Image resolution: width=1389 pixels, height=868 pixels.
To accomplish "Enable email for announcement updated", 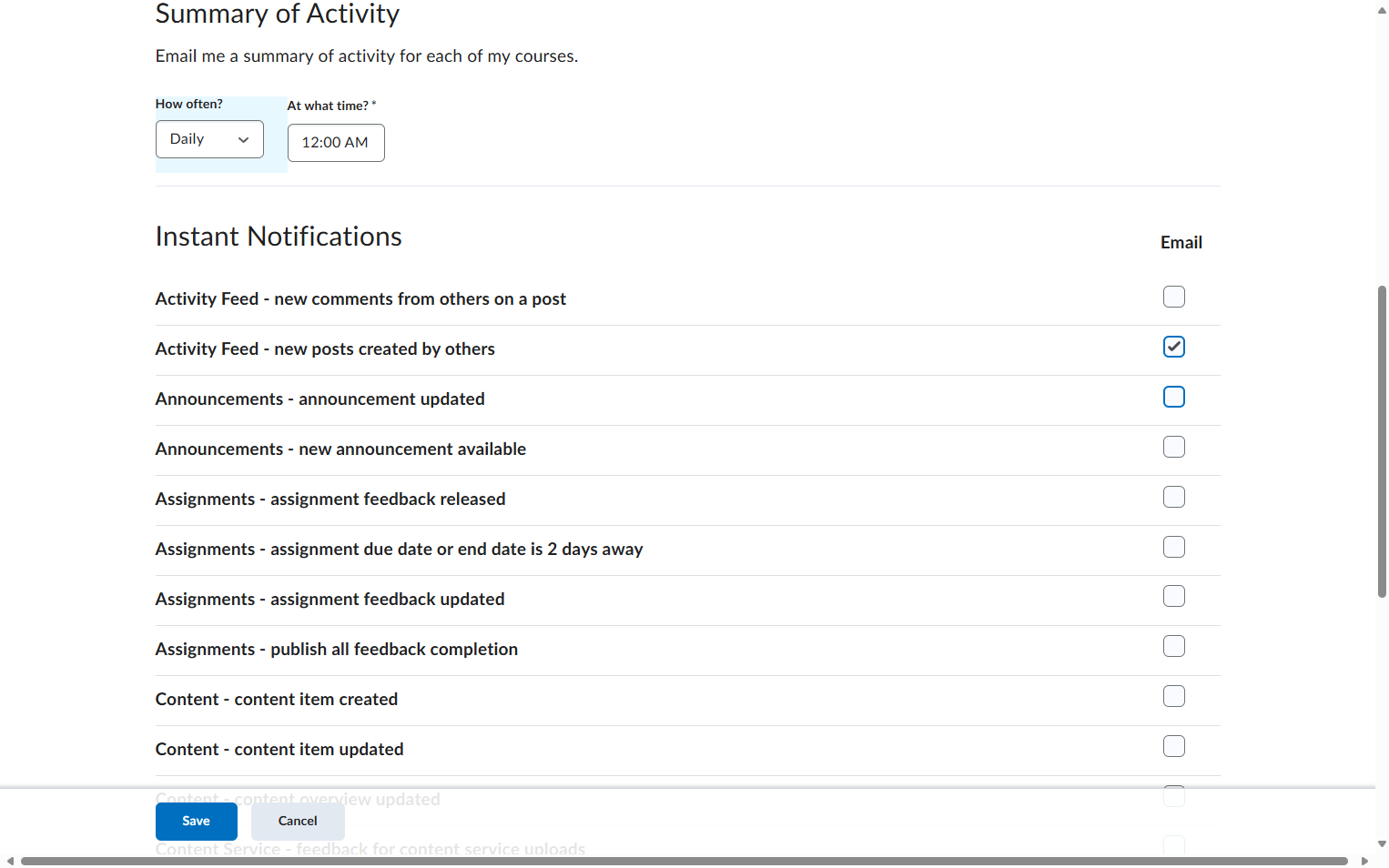I will (x=1174, y=397).
